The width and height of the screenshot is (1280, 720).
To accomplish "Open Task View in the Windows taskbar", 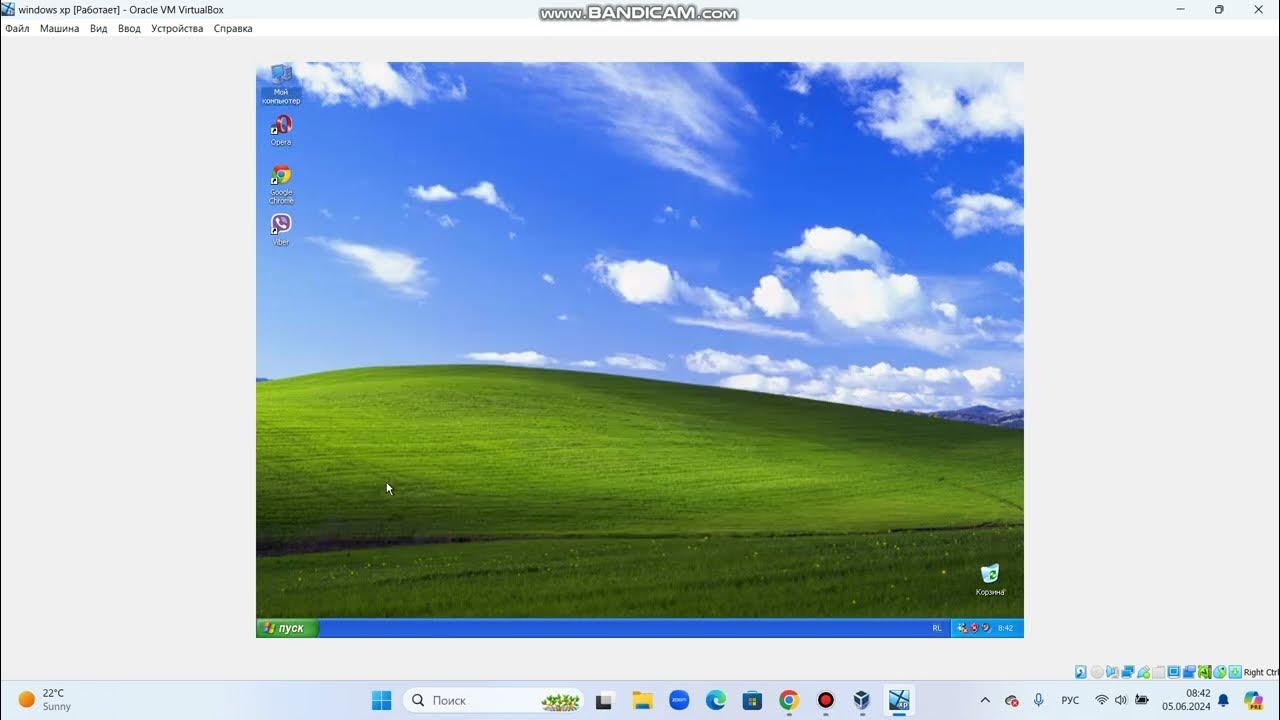I will pyautogui.click(x=604, y=700).
